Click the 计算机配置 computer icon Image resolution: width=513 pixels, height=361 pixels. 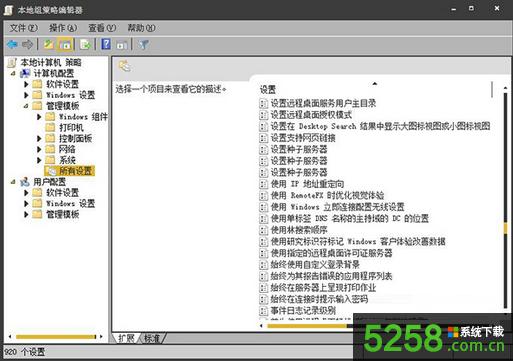[x=25, y=73]
